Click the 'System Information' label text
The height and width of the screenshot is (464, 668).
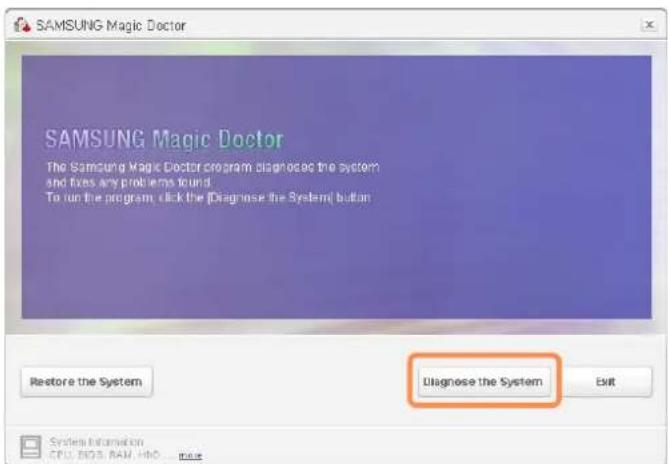click(96, 441)
